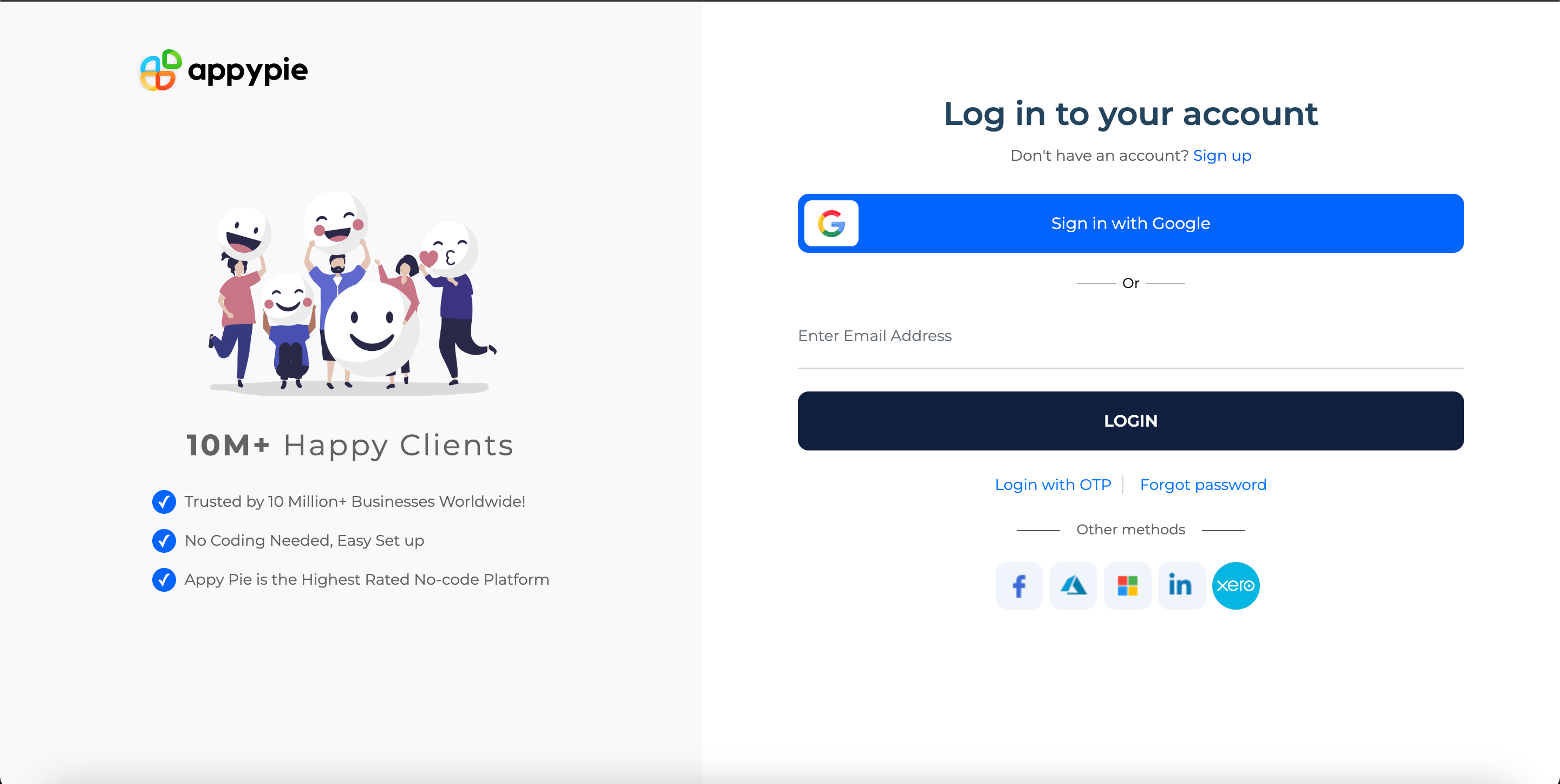
Task: Click the checkmark beside No Coding Needed
Action: (x=164, y=541)
